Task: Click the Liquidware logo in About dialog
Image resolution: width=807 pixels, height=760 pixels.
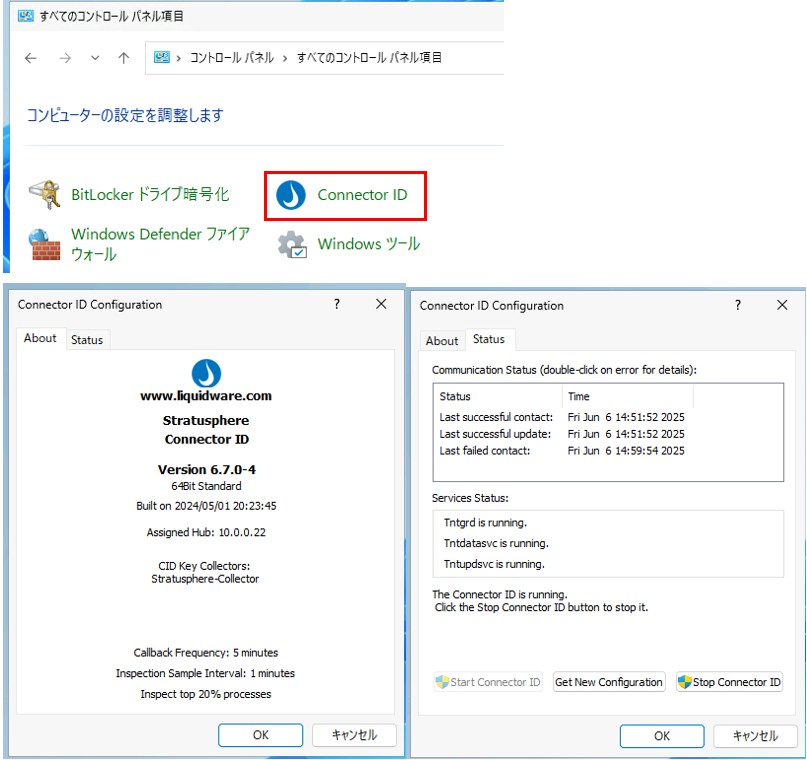Action: tap(206, 374)
